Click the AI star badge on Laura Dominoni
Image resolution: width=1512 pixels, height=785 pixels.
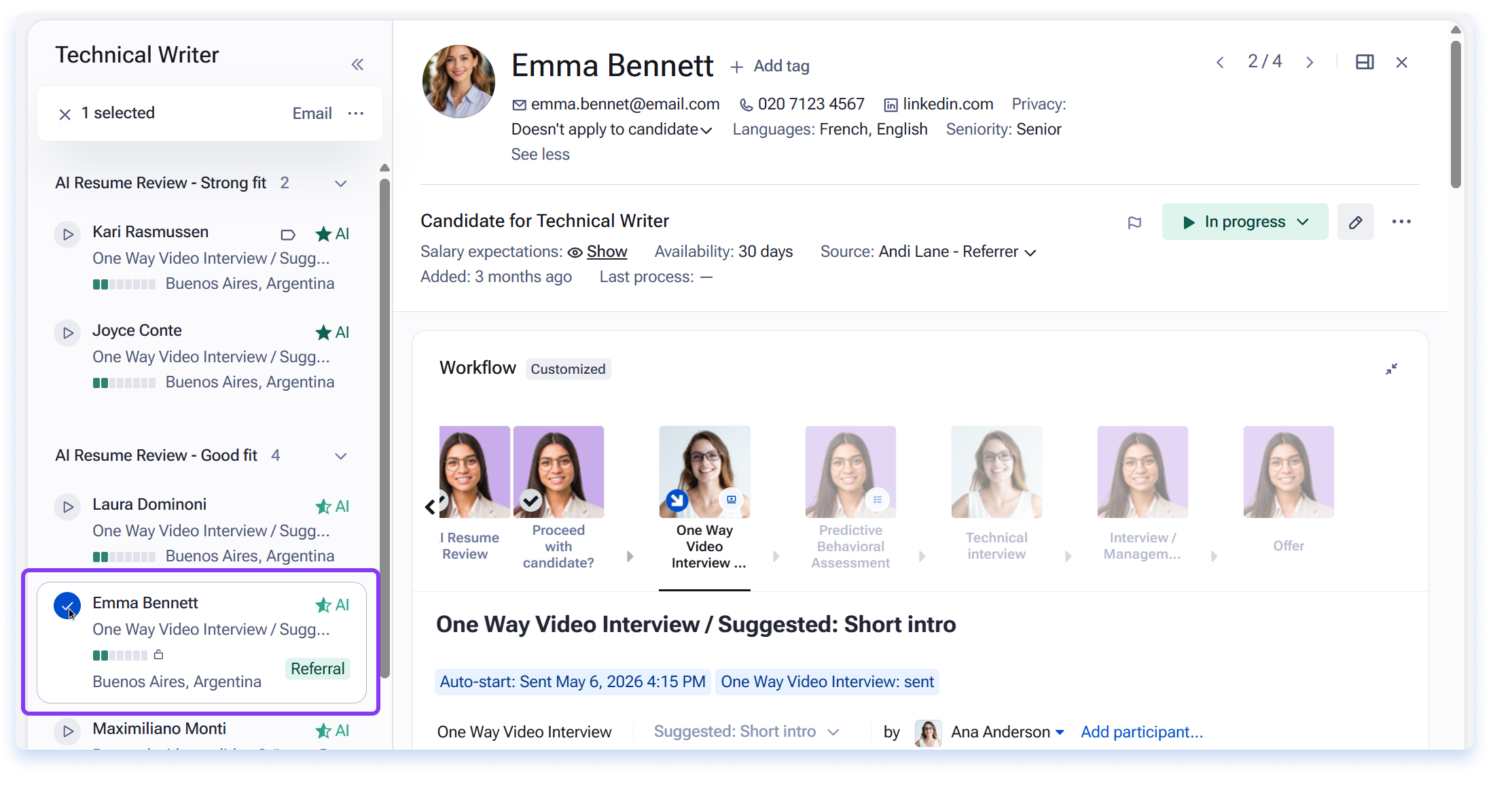pyautogui.click(x=332, y=506)
